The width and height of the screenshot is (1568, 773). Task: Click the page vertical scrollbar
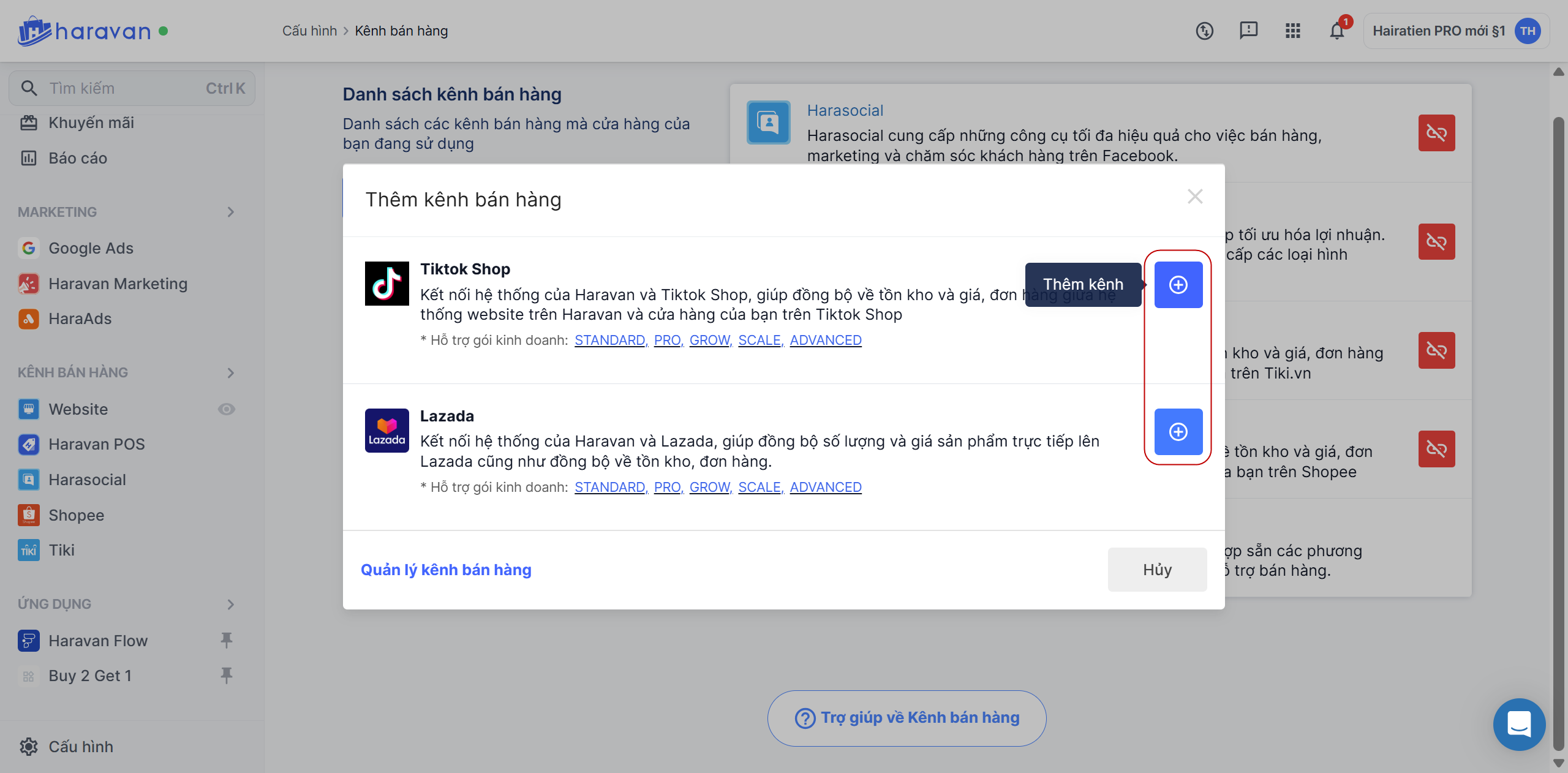1558,429
